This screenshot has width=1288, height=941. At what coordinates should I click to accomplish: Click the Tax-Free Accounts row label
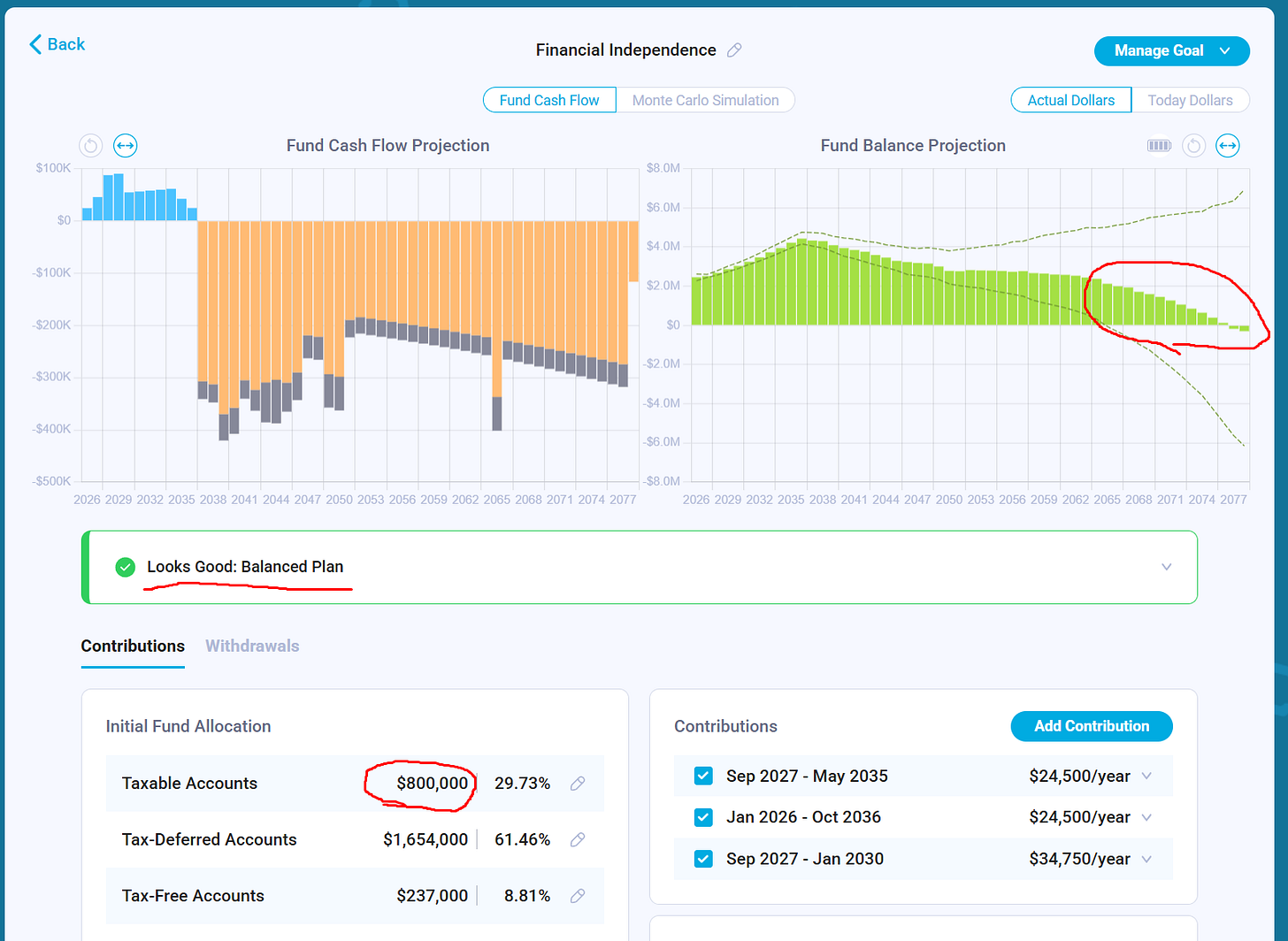[x=193, y=896]
